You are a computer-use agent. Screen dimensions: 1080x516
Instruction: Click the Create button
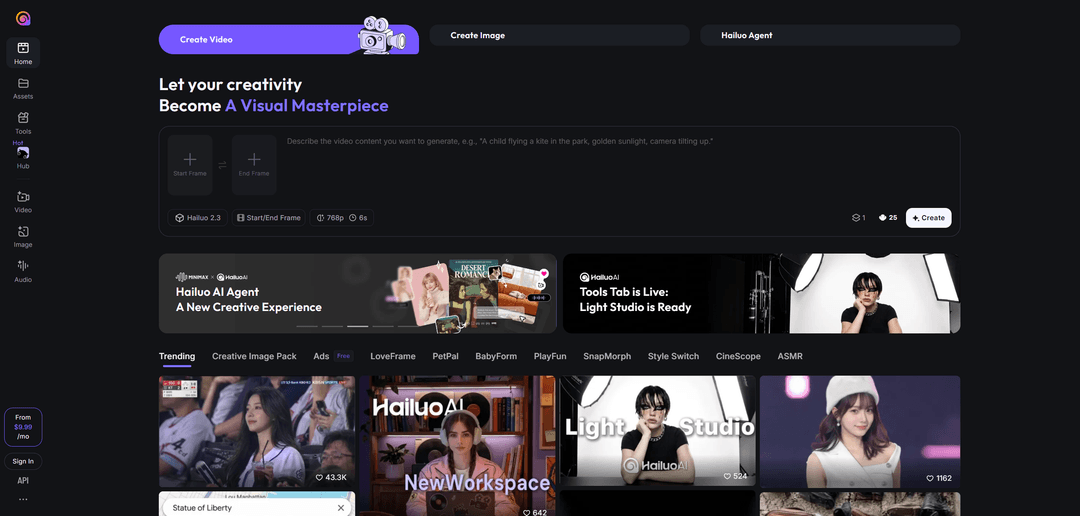tap(928, 218)
